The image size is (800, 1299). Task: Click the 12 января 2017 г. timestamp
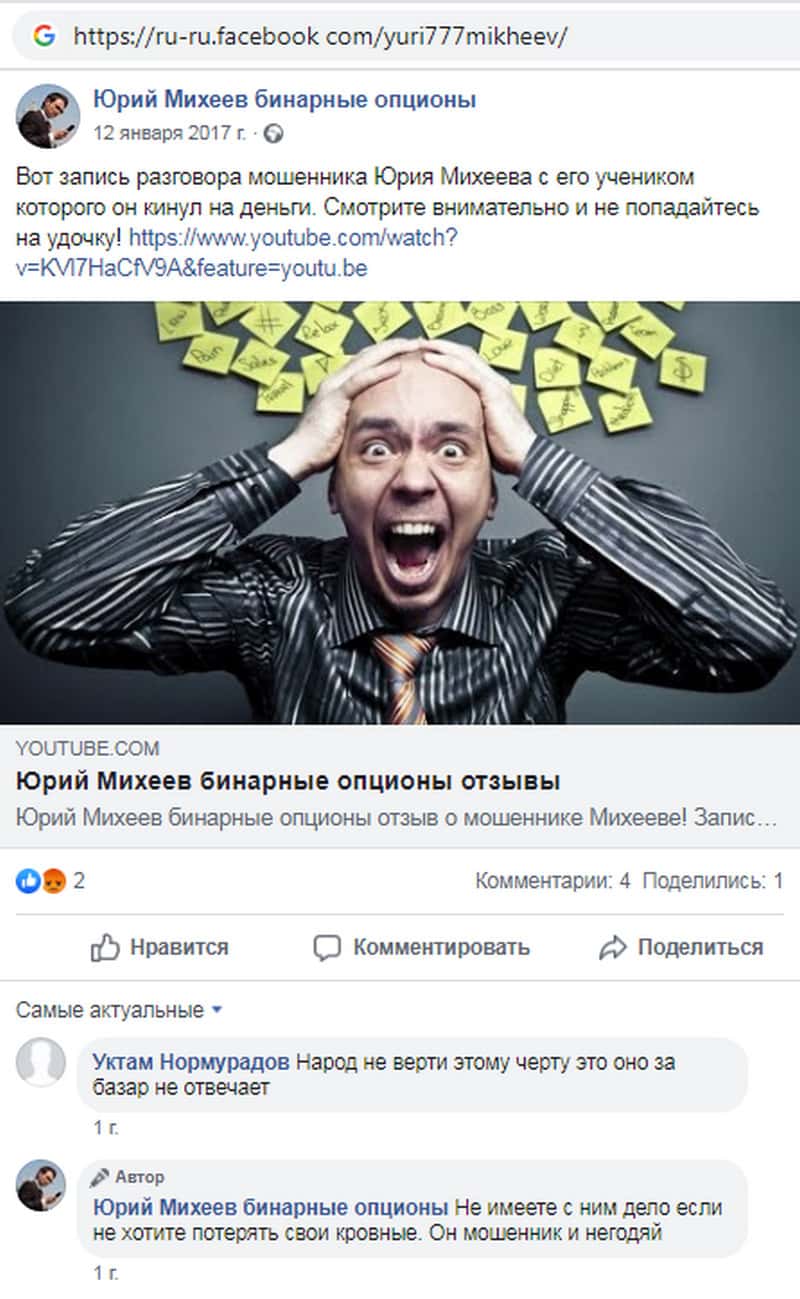[170, 132]
